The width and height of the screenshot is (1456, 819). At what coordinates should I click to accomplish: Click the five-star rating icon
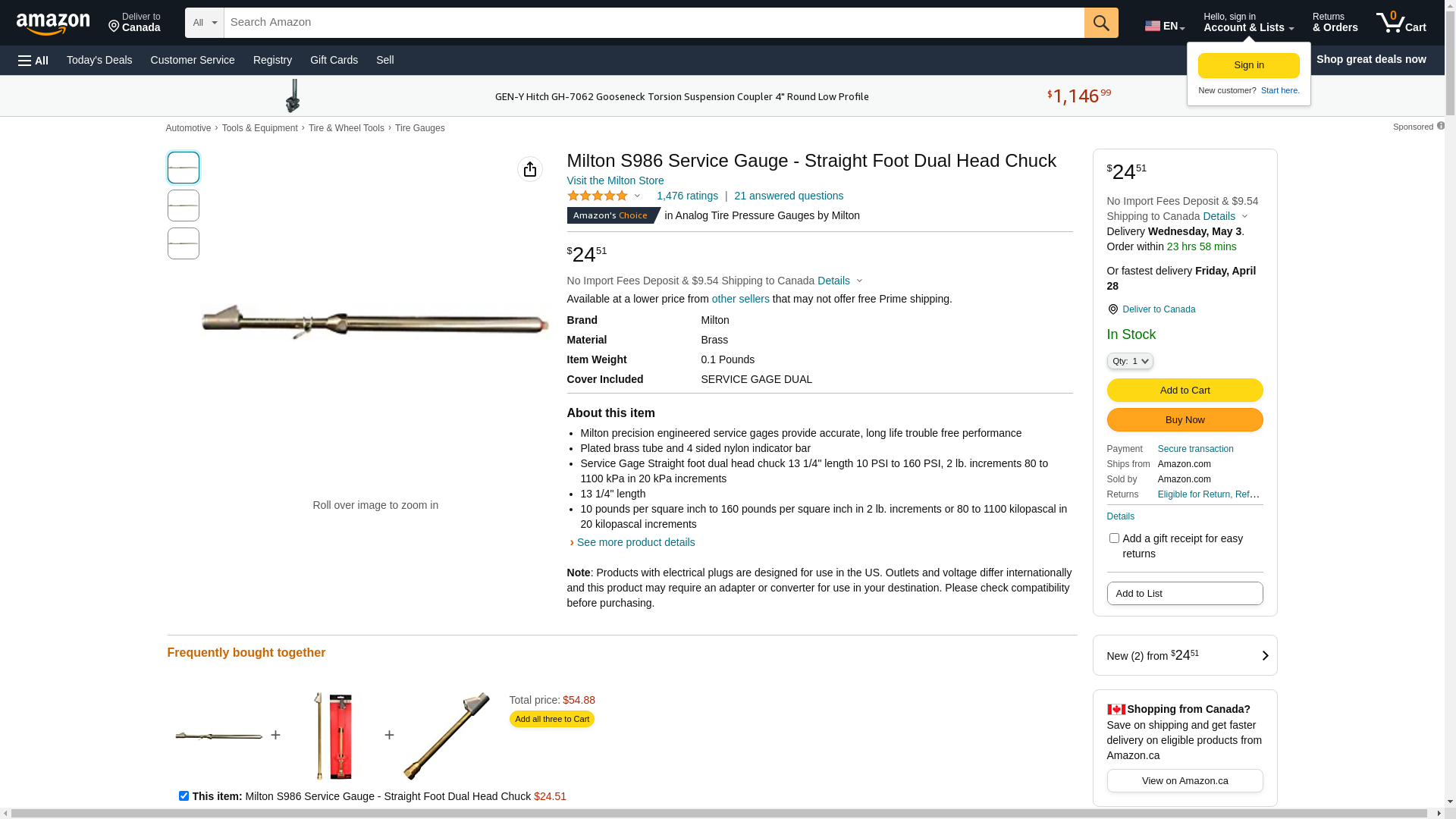pos(598,196)
